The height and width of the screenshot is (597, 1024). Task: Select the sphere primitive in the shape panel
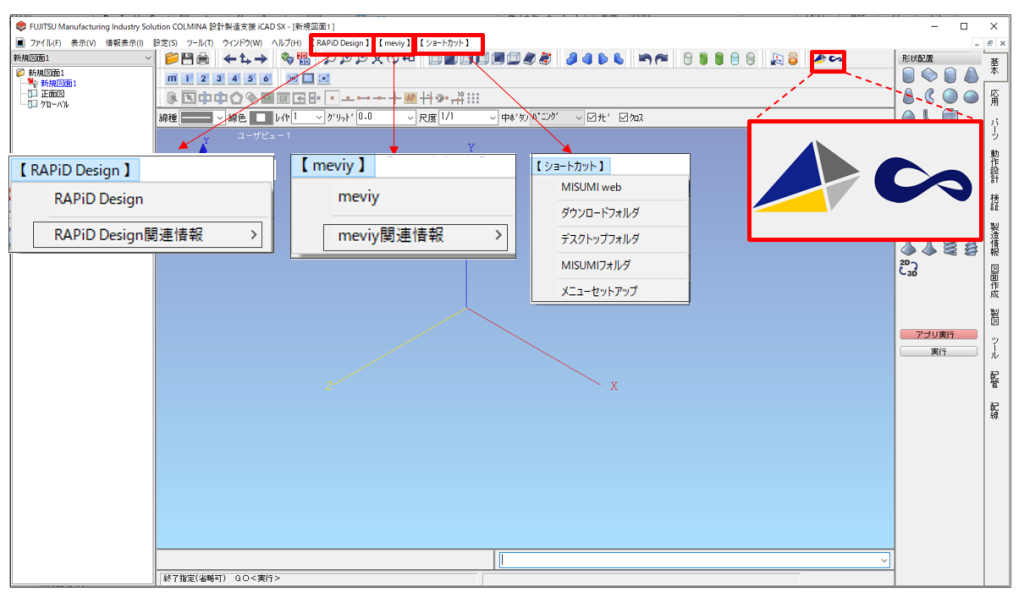(949, 95)
